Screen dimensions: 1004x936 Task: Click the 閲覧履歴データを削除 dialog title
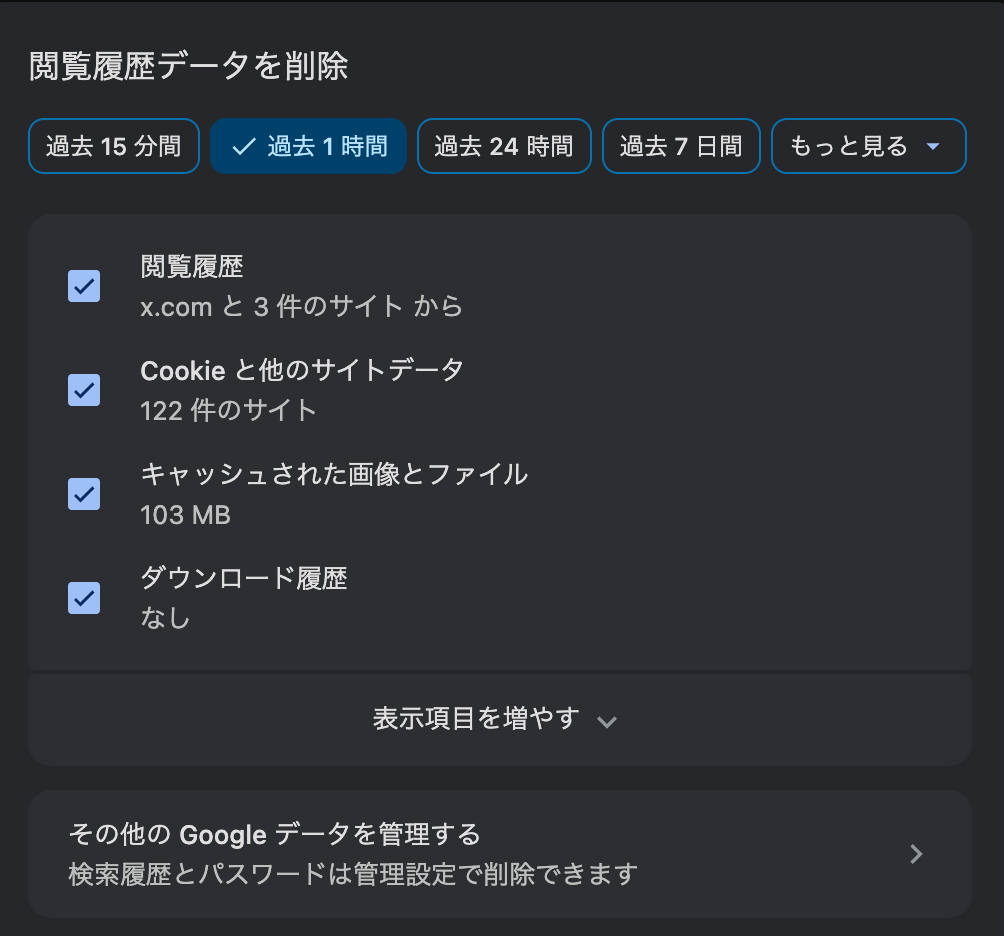click(188, 66)
